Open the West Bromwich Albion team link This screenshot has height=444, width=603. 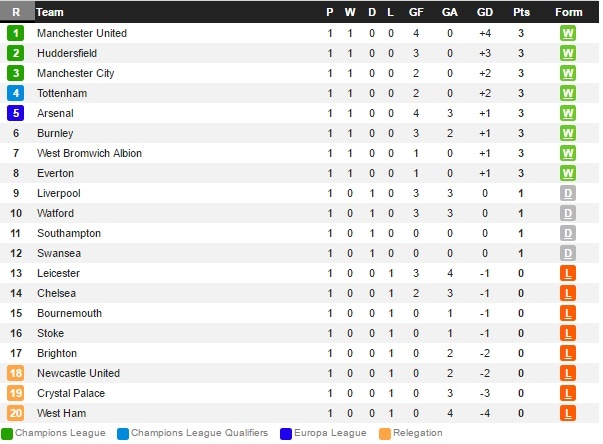[x=89, y=153]
